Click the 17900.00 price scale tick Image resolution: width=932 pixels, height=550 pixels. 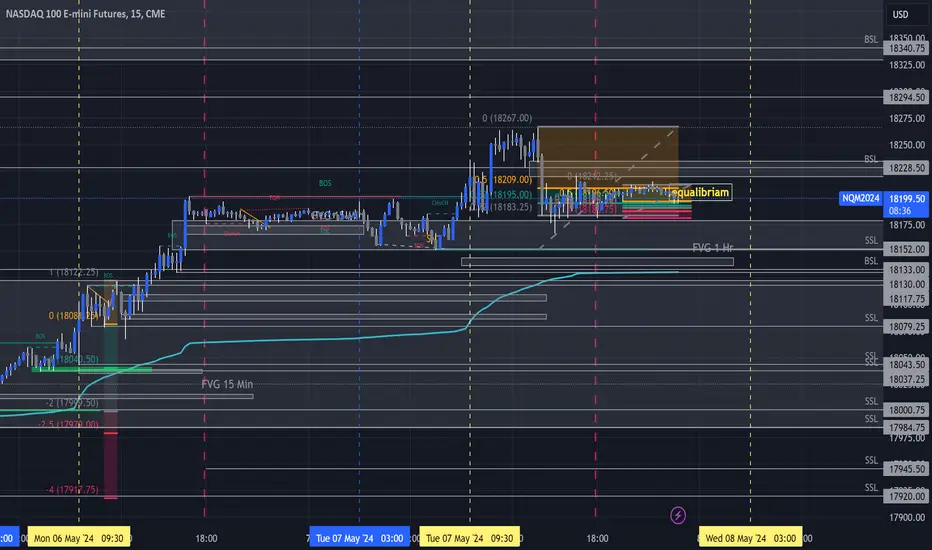click(x=906, y=517)
